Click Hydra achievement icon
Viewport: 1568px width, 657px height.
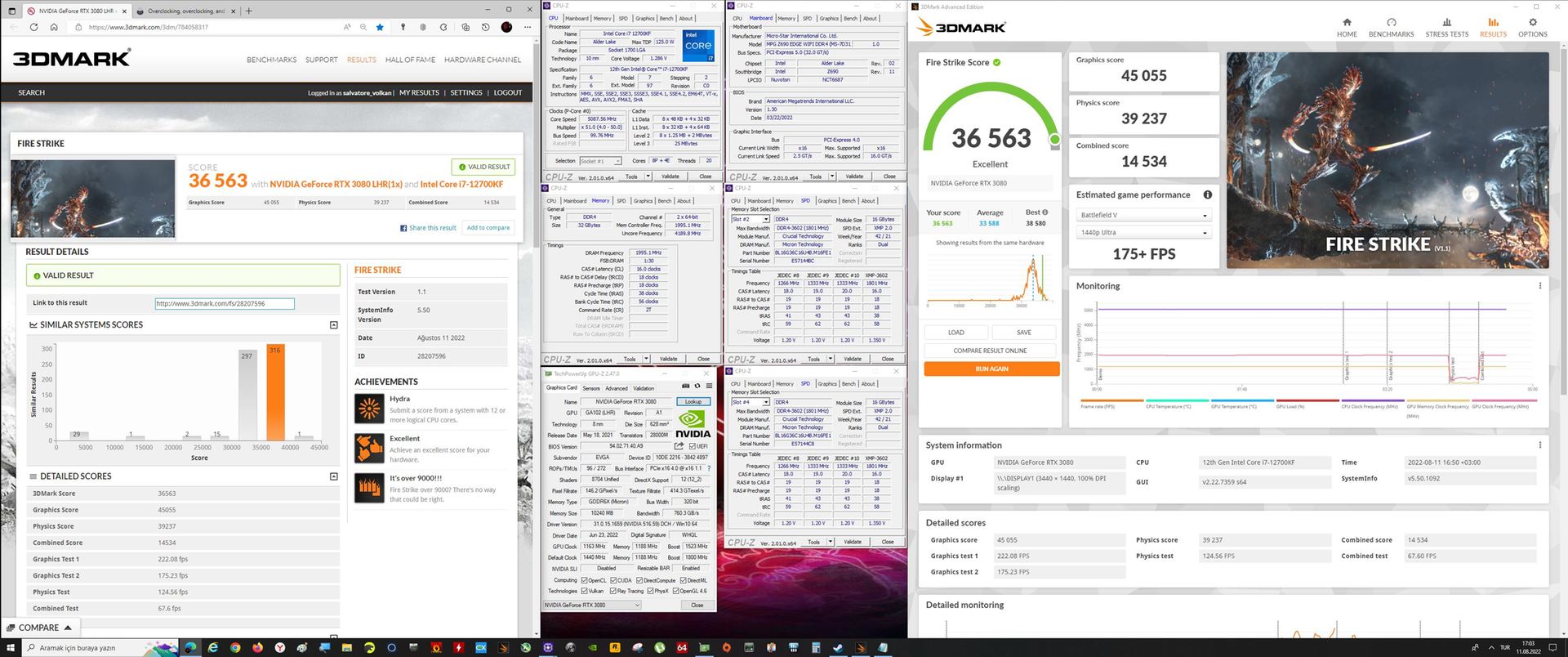[369, 409]
